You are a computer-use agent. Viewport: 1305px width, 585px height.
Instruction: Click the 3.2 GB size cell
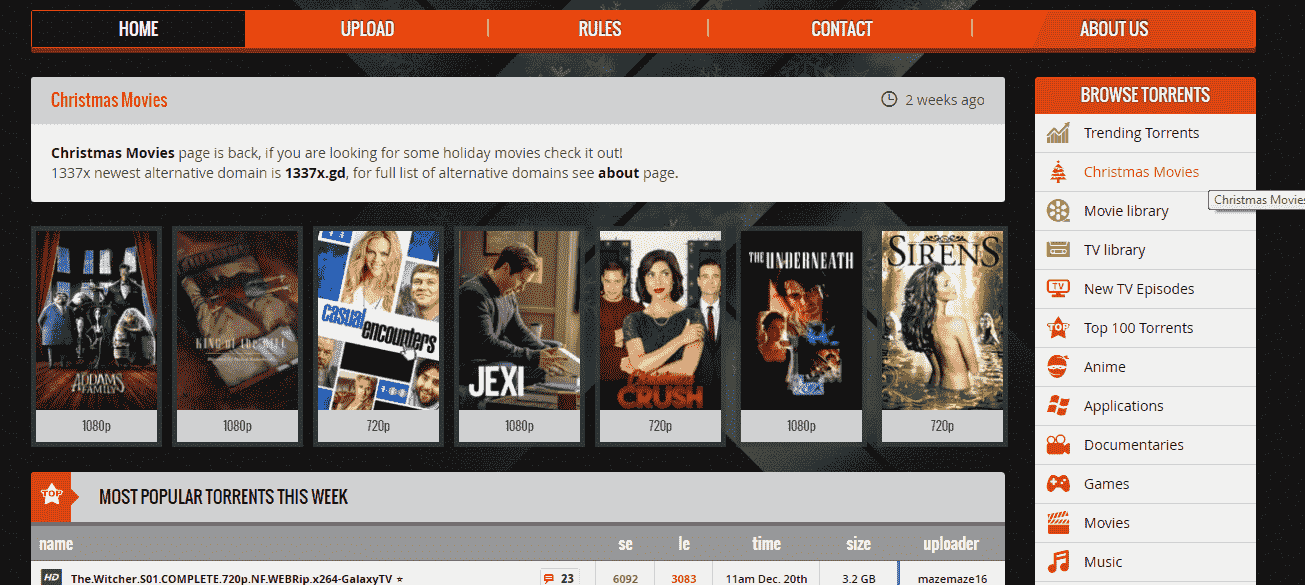coord(858,579)
